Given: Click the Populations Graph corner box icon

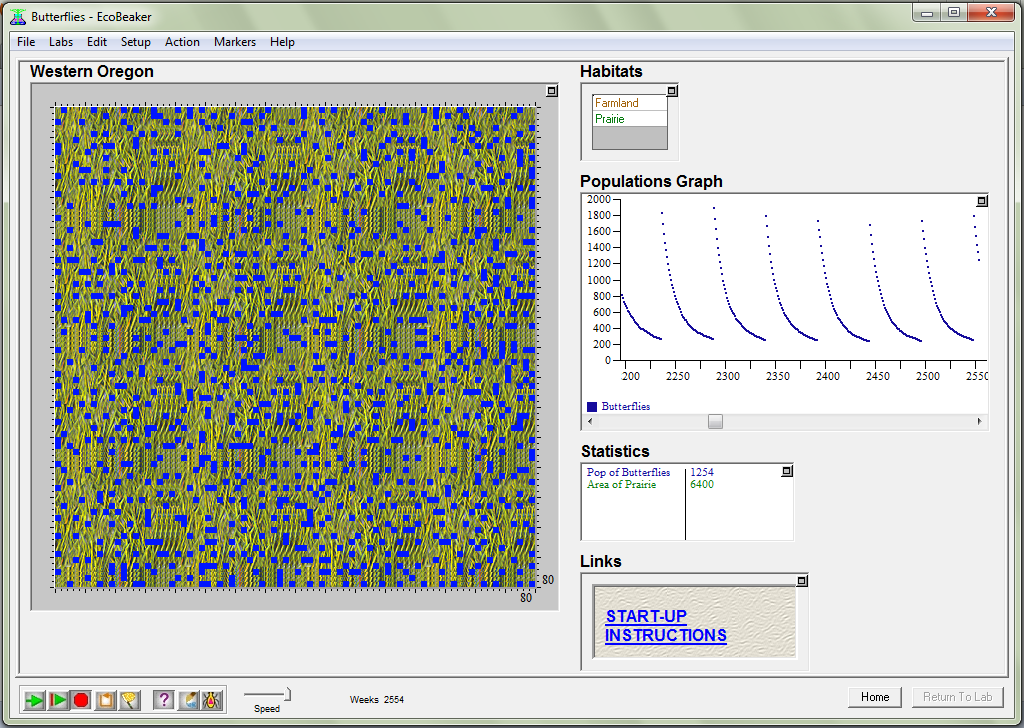Looking at the screenshot, I should 981,201.
